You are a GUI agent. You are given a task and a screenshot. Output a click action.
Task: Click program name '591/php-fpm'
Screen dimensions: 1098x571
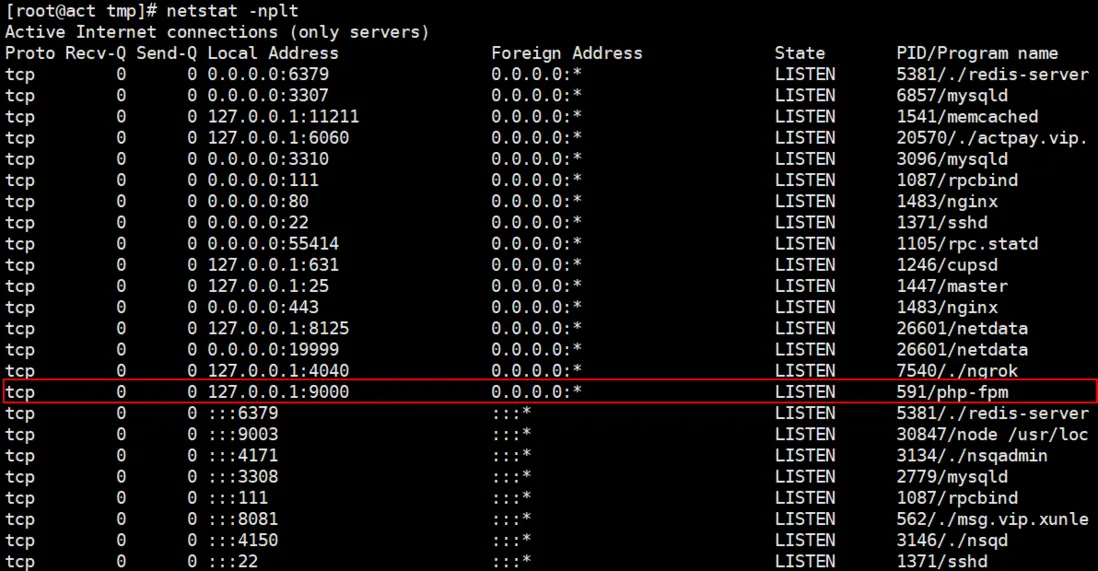pos(952,392)
